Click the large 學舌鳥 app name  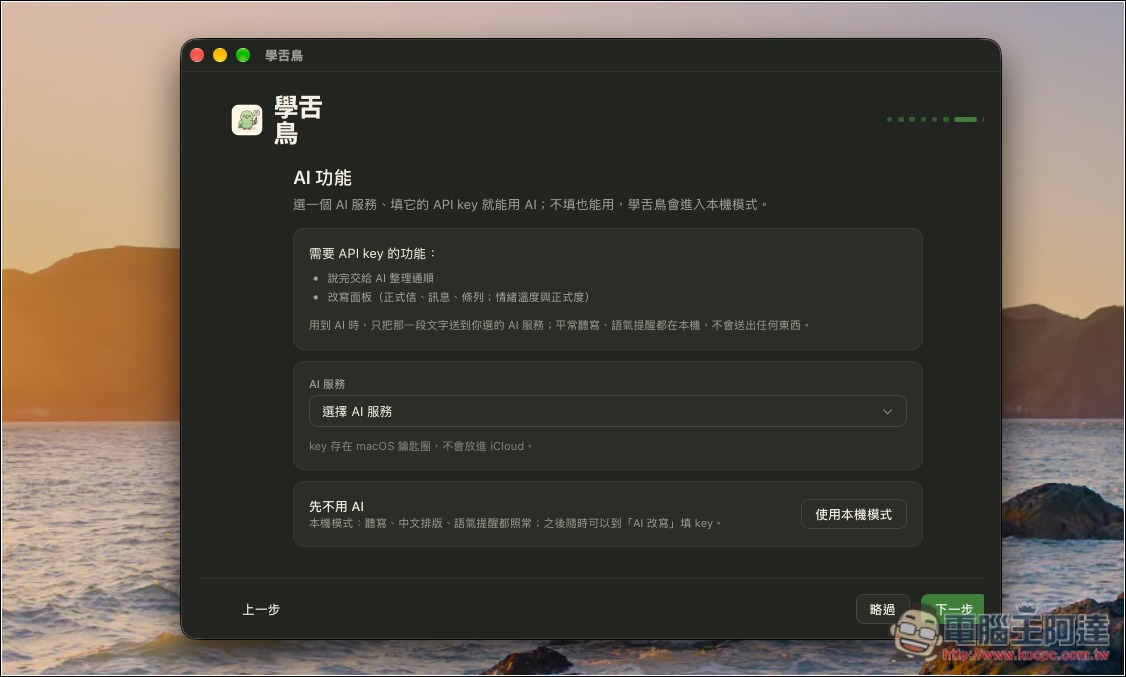(298, 120)
